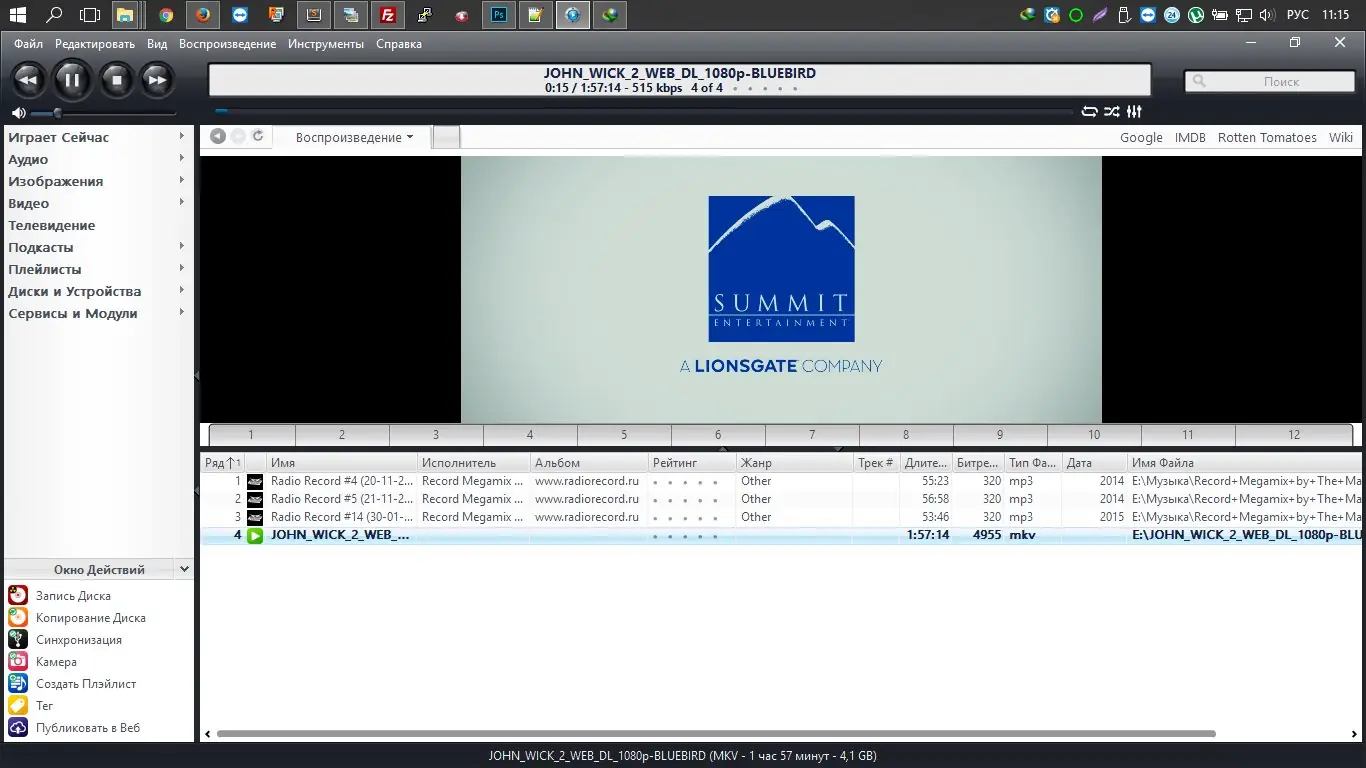
Task: Open Chrome from the taskbar
Action: pos(166,15)
